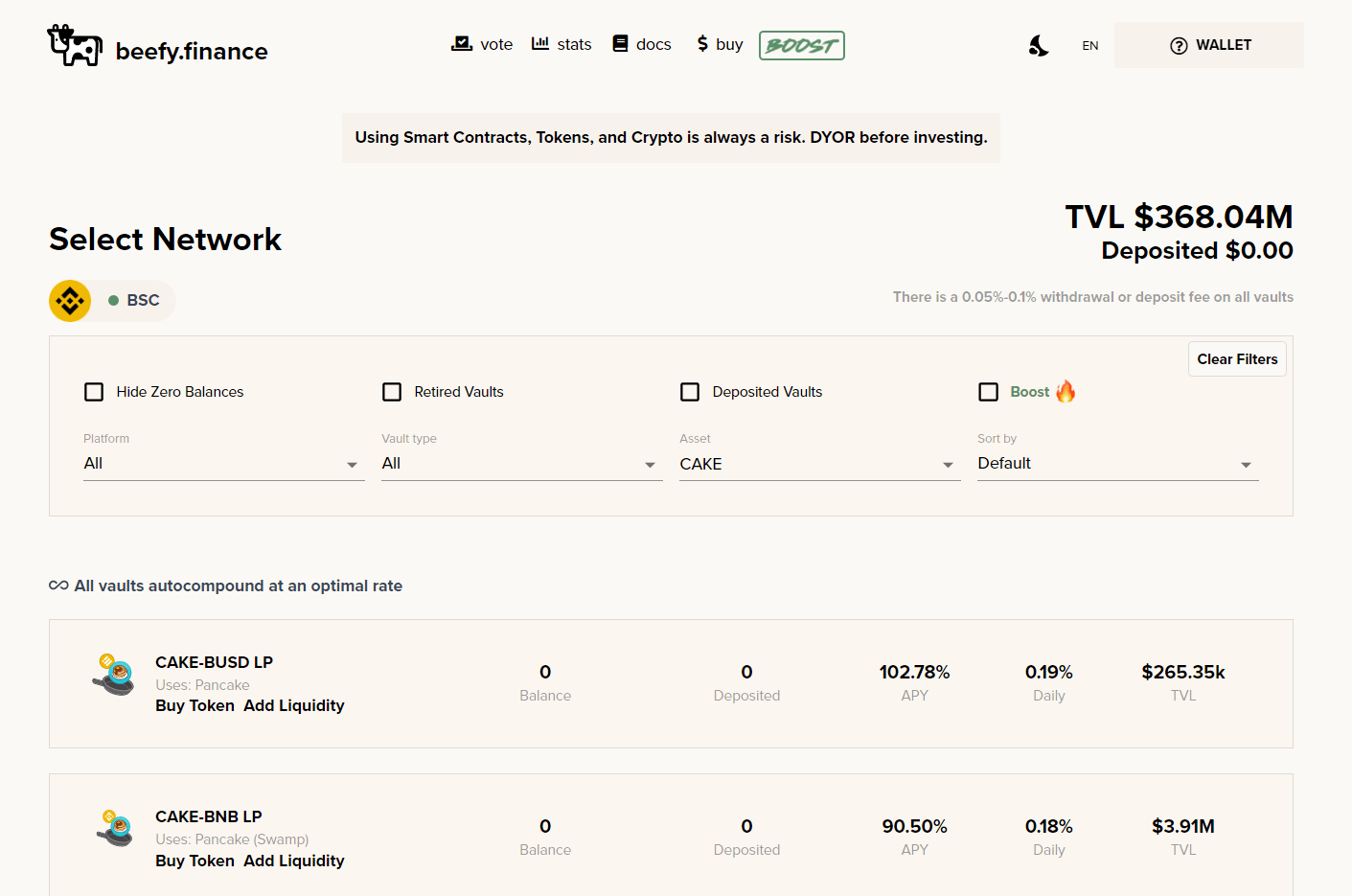Click Add Liquidity under CAKE-BNB LP

click(294, 861)
